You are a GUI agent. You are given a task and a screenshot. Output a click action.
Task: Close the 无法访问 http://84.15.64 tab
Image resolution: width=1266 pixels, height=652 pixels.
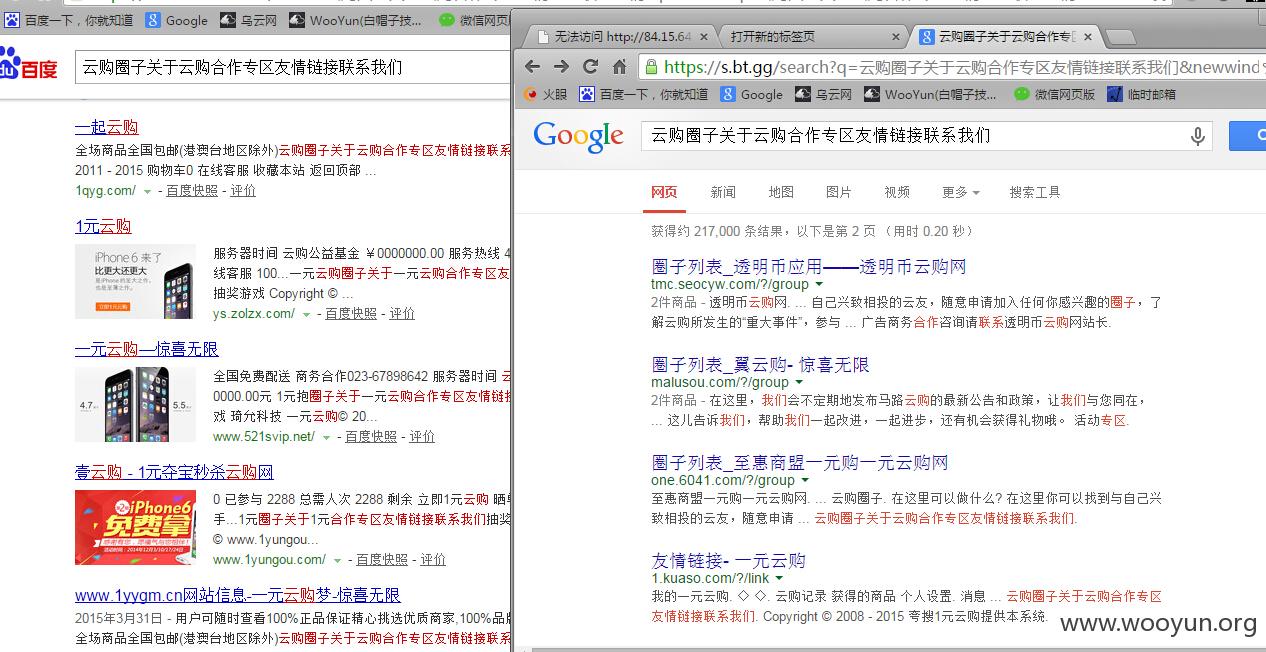tap(703, 37)
